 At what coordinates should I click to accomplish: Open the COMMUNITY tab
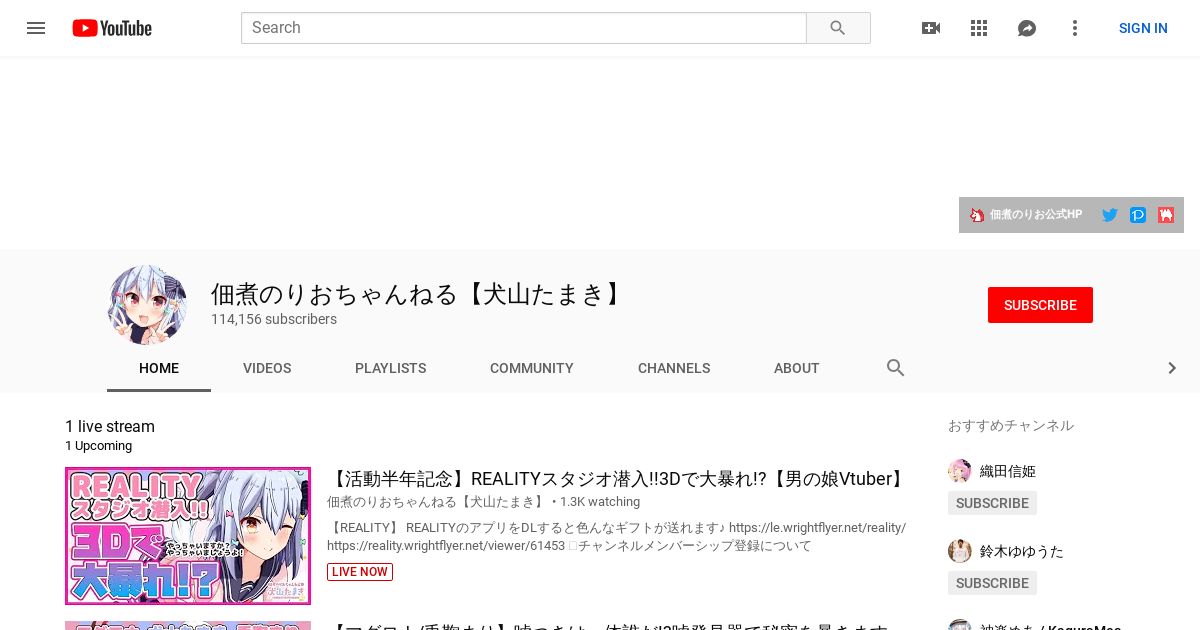point(532,368)
